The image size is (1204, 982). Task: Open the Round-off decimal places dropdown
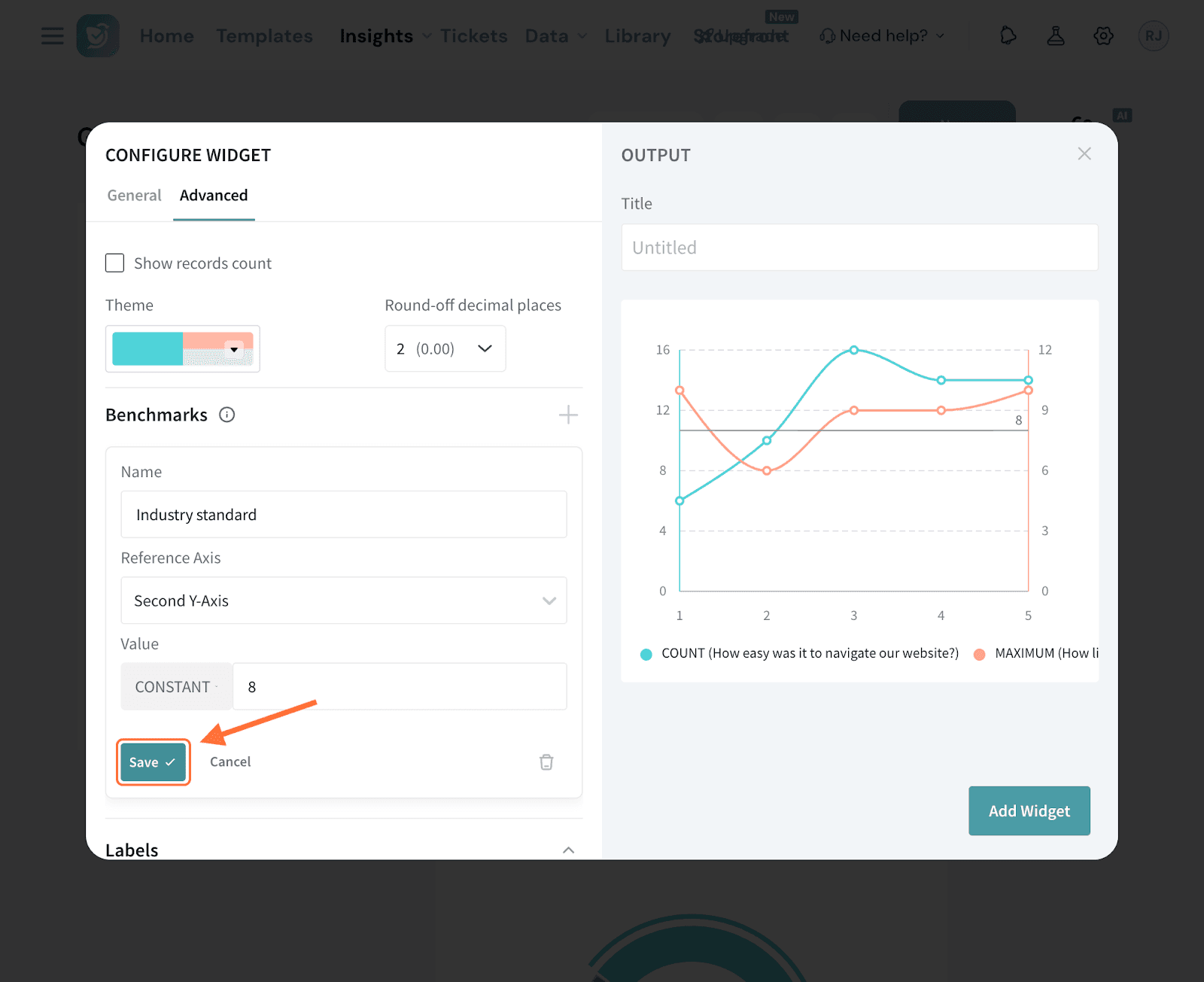tap(445, 348)
